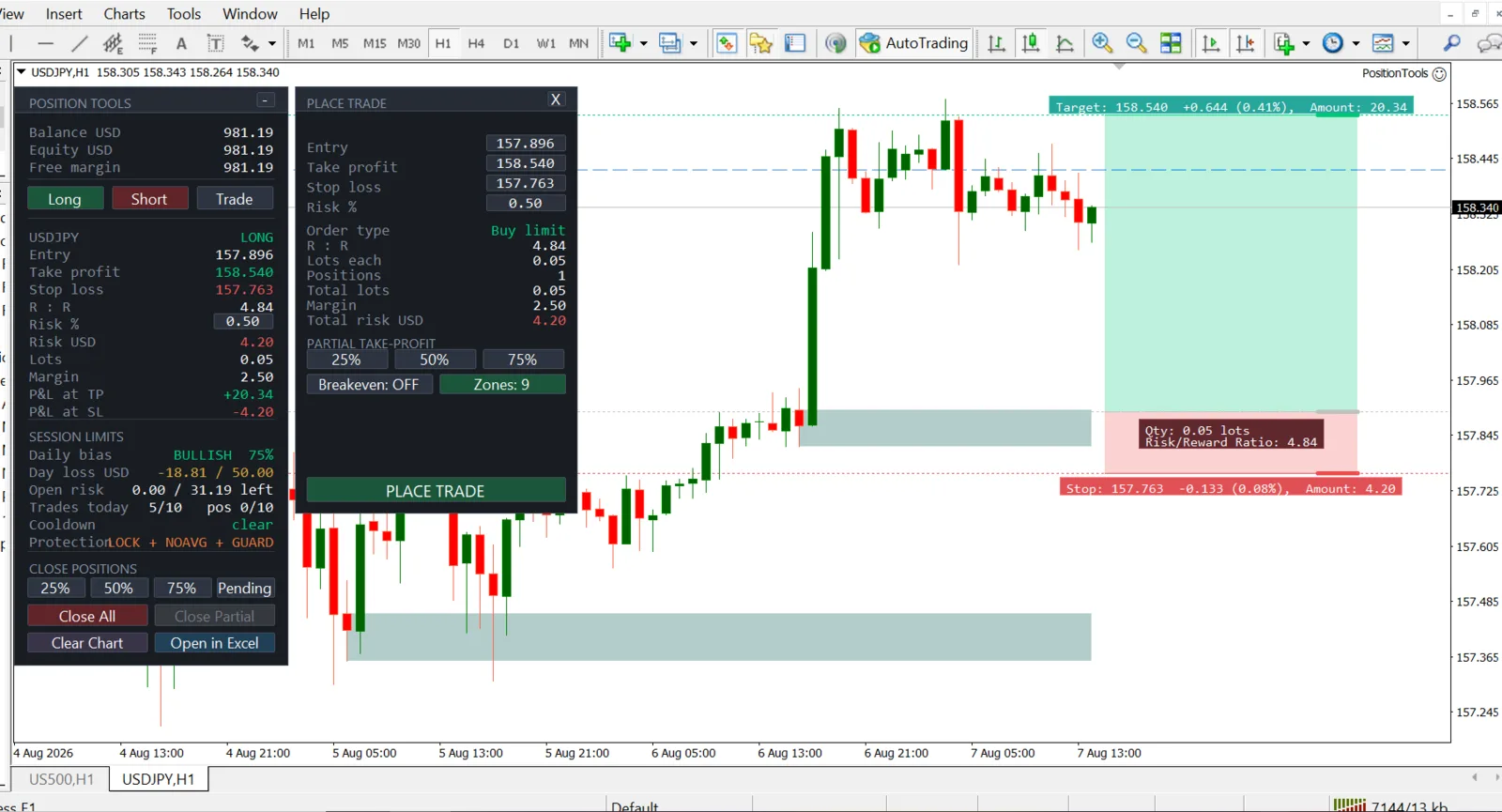Toggle the AutoTrading button
Image resolution: width=1502 pixels, height=812 pixels.
click(913, 43)
